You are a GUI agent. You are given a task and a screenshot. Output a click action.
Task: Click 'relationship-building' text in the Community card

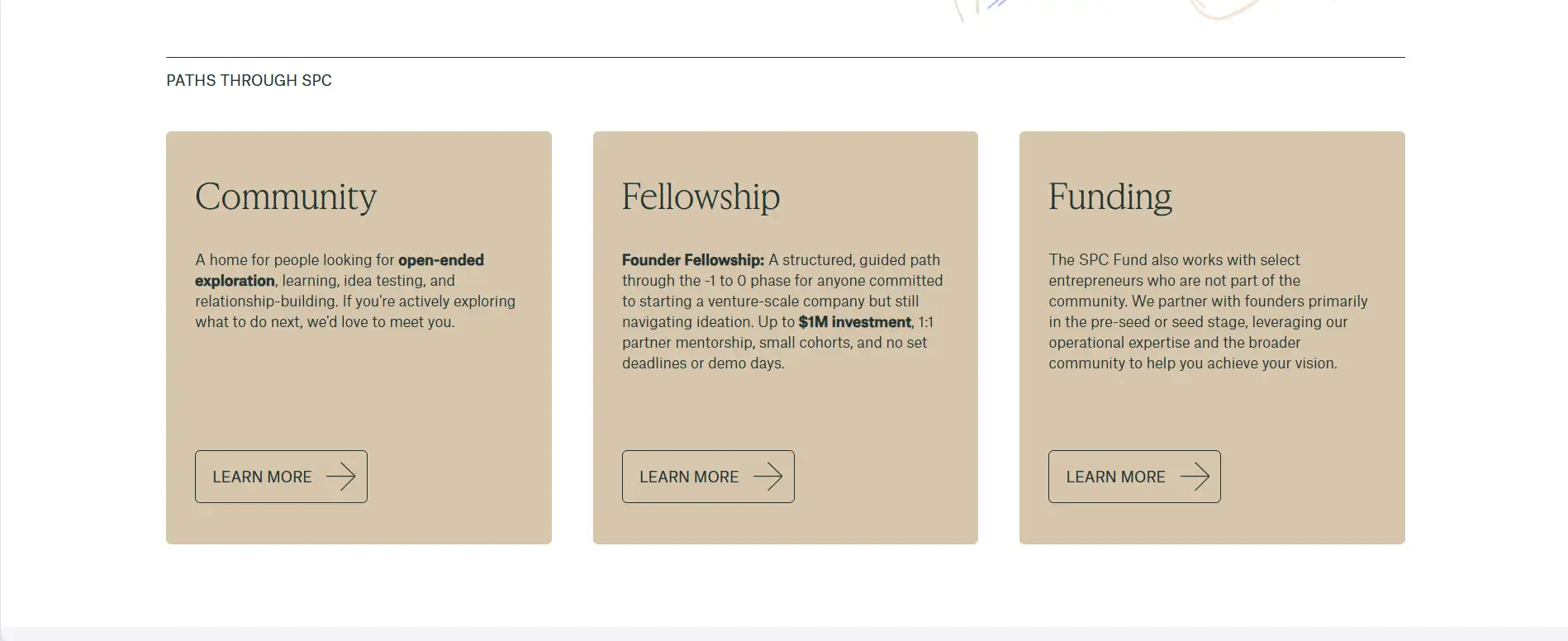266,302
